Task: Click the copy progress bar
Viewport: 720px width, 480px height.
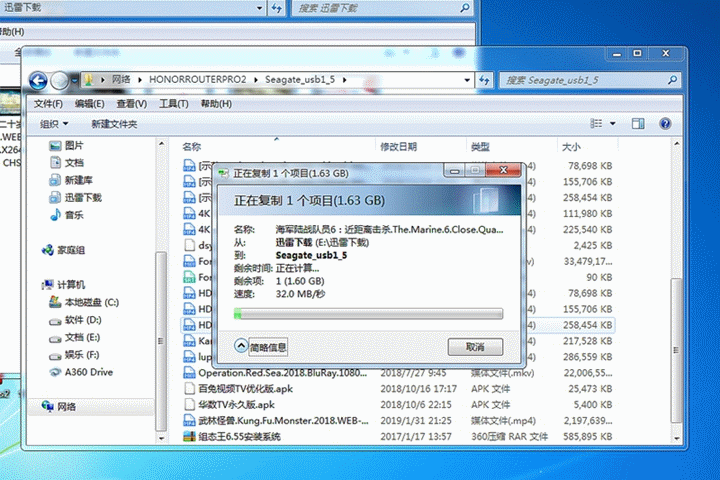Action: [x=368, y=314]
